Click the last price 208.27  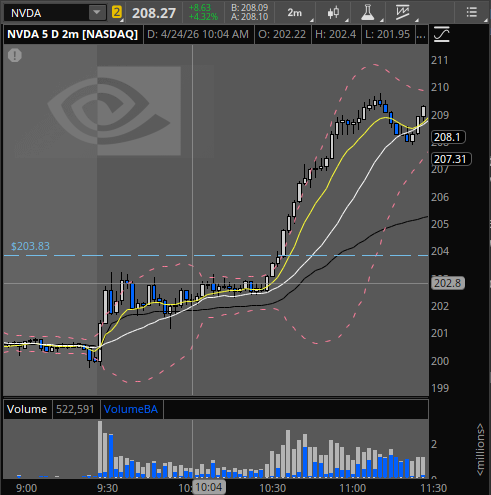(154, 13)
